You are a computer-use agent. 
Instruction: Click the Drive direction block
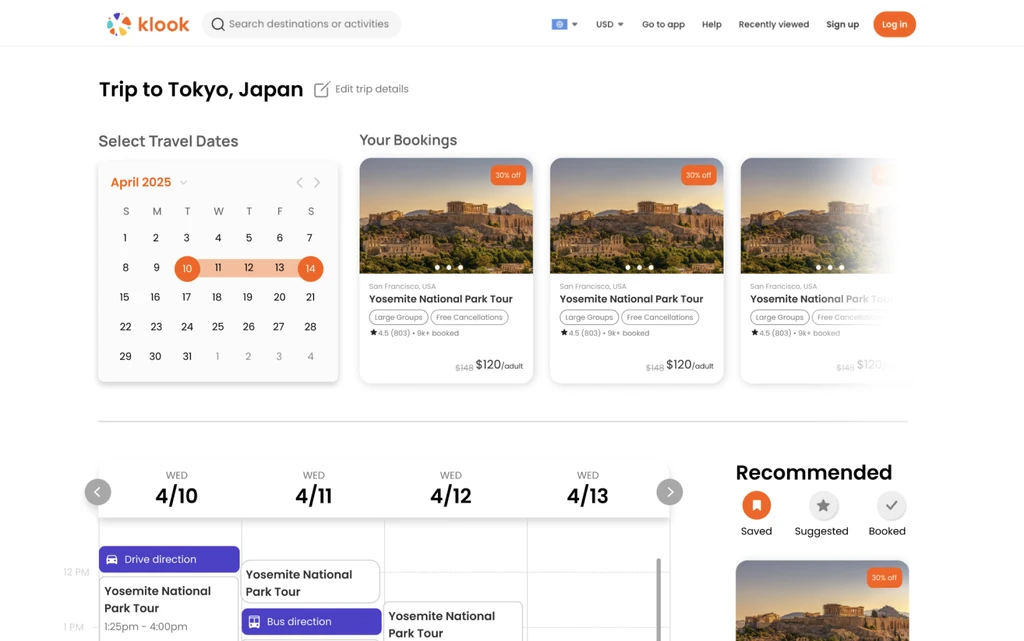[169, 559]
